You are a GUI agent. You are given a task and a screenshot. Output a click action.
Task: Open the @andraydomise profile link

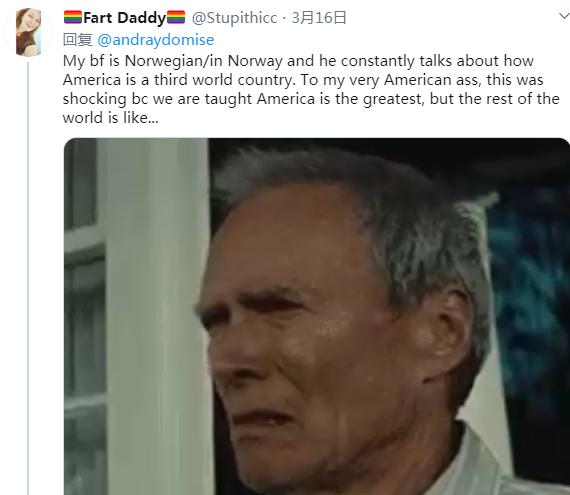pyautogui.click(x=156, y=40)
